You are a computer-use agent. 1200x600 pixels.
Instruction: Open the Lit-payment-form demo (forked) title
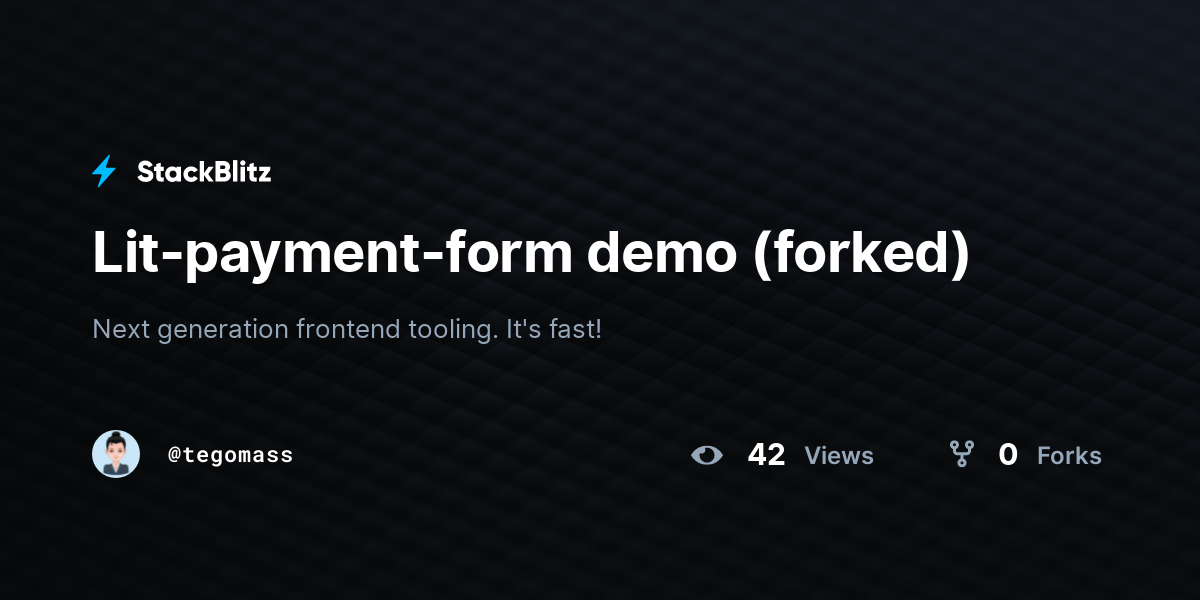(x=531, y=253)
